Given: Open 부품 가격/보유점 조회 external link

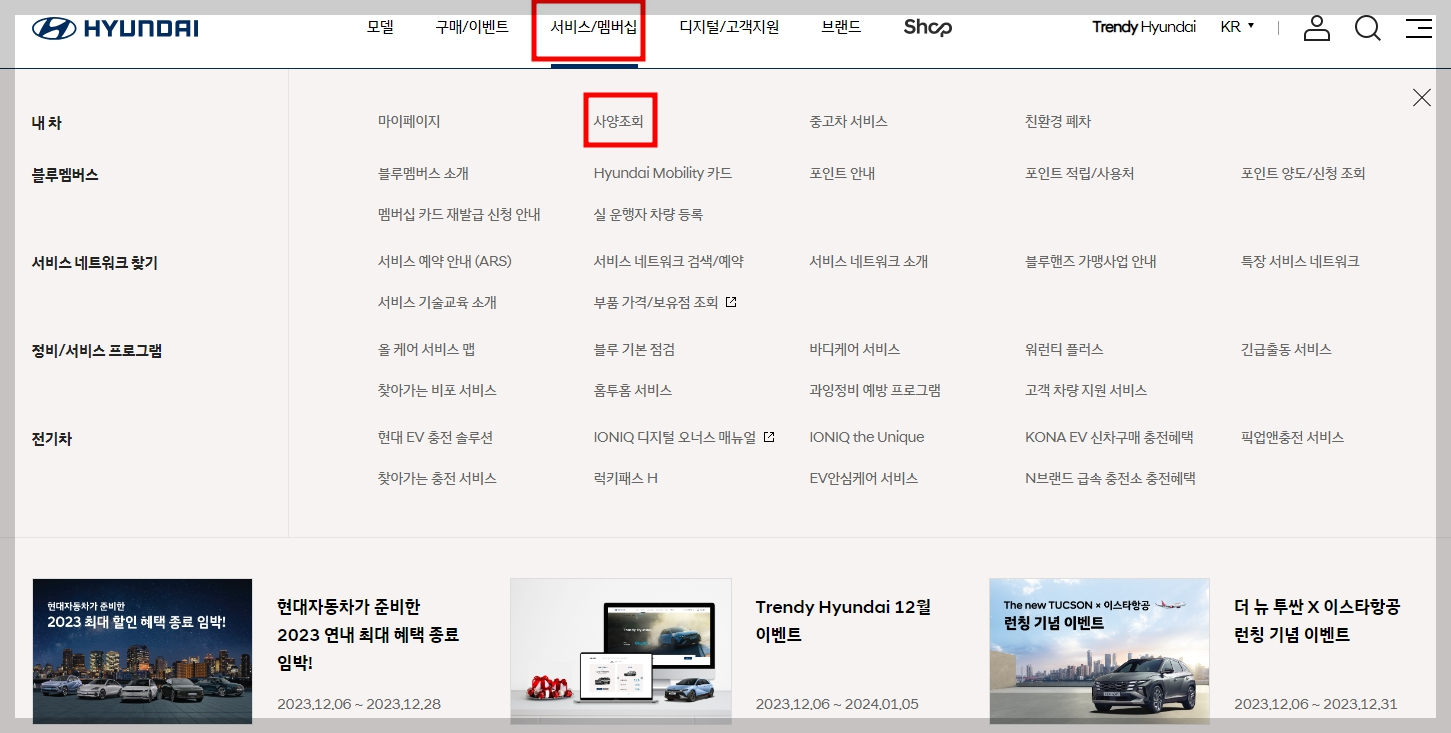Looking at the screenshot, I should point(665,302).
